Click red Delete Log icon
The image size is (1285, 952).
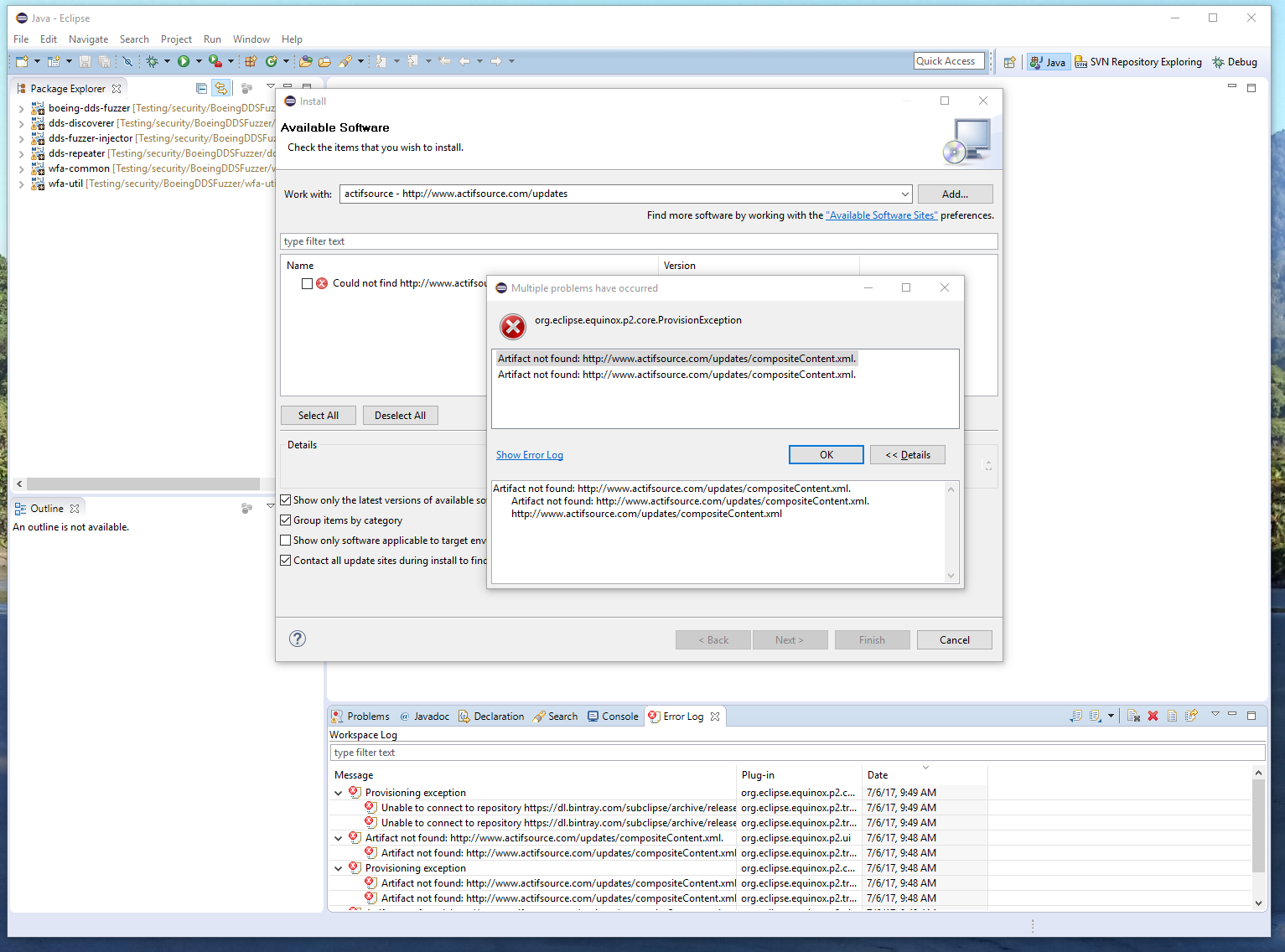click(1153, 716)
